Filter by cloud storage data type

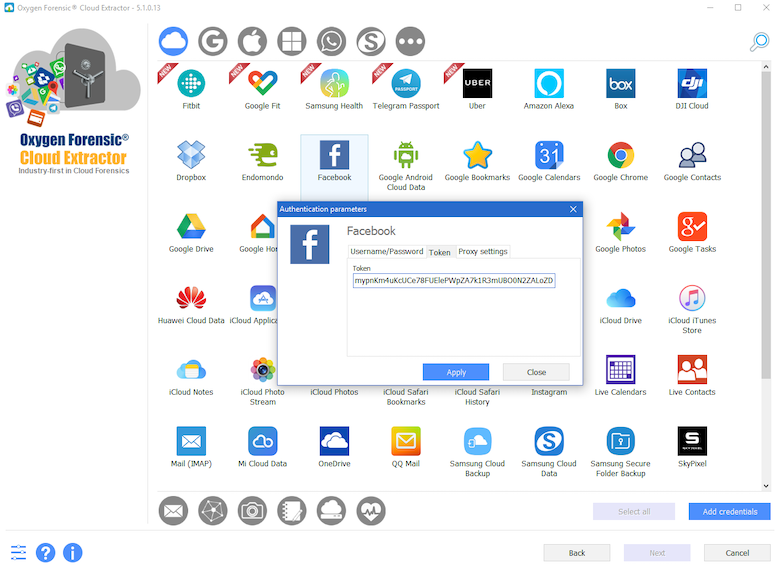(331, 511)
